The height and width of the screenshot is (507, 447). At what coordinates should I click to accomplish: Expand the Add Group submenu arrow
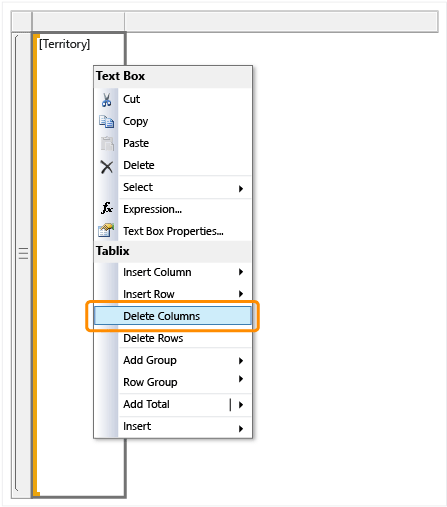tap(241, 361)
